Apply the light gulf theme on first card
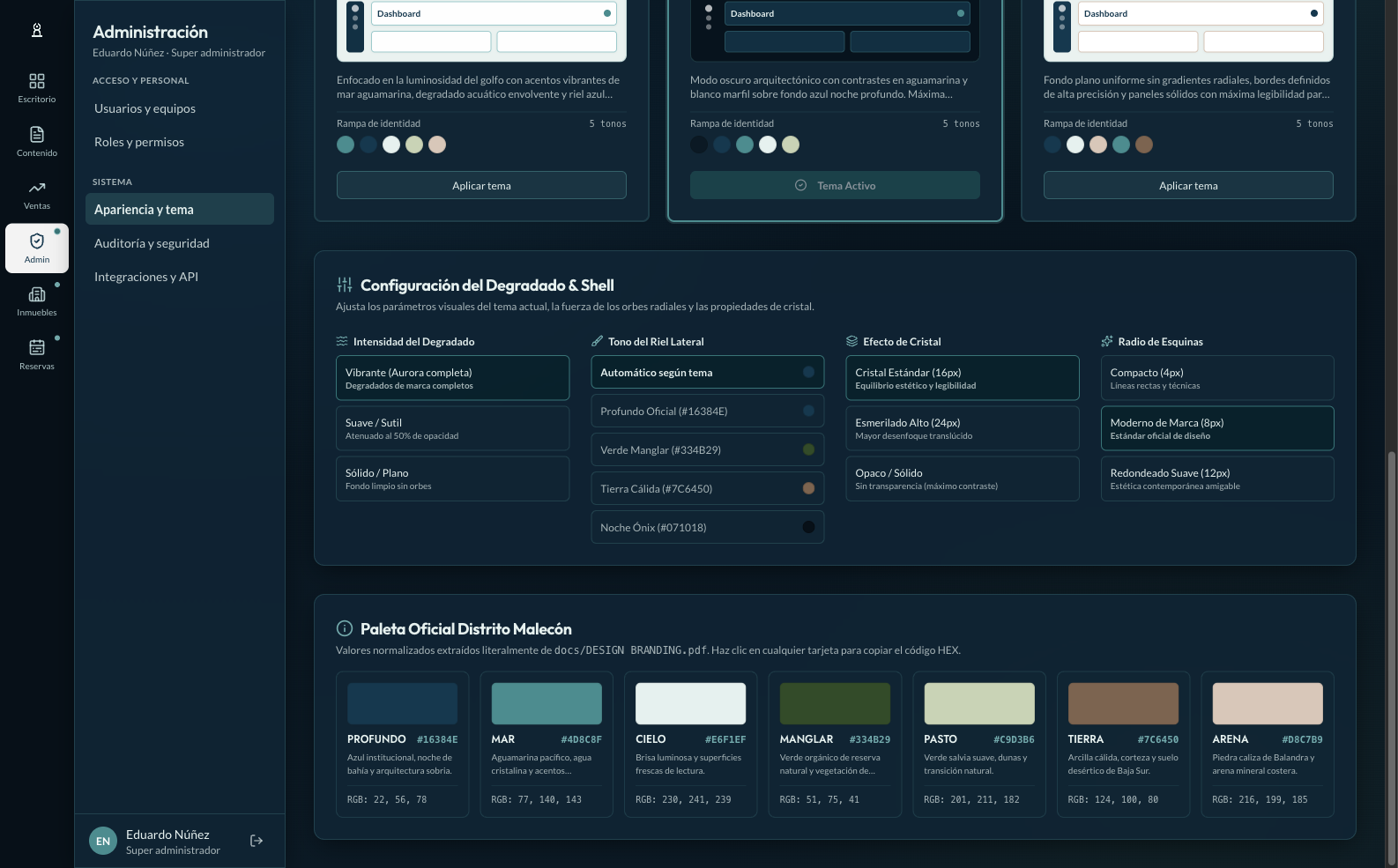Viewport: 1398px width, 868px height. point(481,185)
